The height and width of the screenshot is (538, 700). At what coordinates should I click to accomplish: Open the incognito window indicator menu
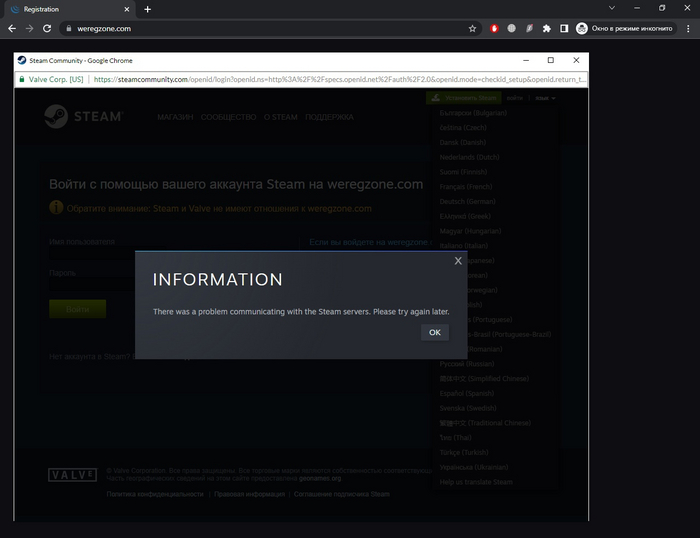(626, 29)
